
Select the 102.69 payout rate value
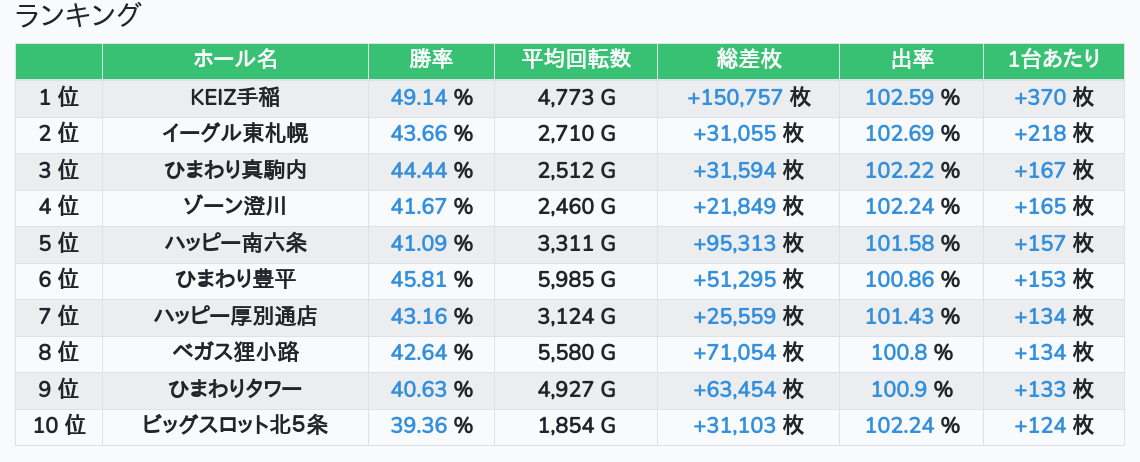(x=899, y=134)
